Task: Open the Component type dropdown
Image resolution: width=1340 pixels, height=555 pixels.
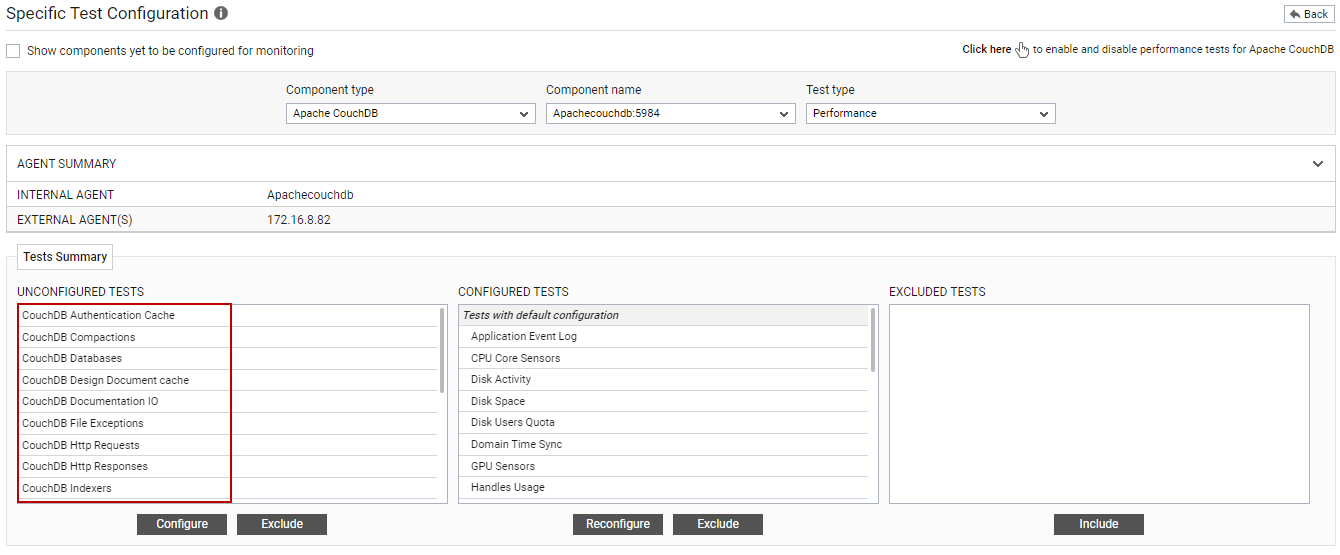Action: (411, 114)
